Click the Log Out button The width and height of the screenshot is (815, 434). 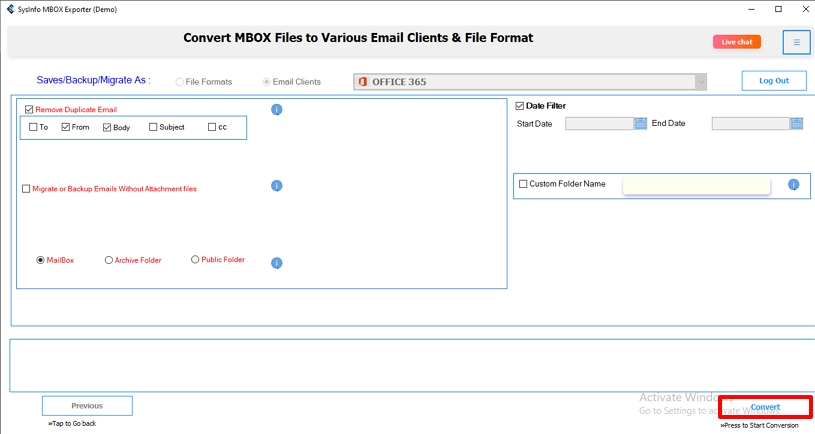point(774,81)
